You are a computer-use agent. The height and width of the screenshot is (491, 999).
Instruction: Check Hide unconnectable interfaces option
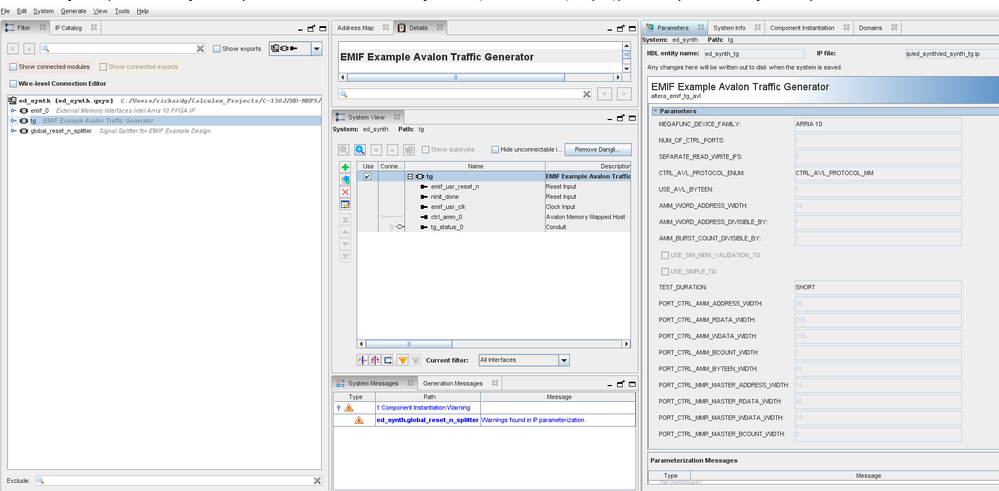coord(495,150)
